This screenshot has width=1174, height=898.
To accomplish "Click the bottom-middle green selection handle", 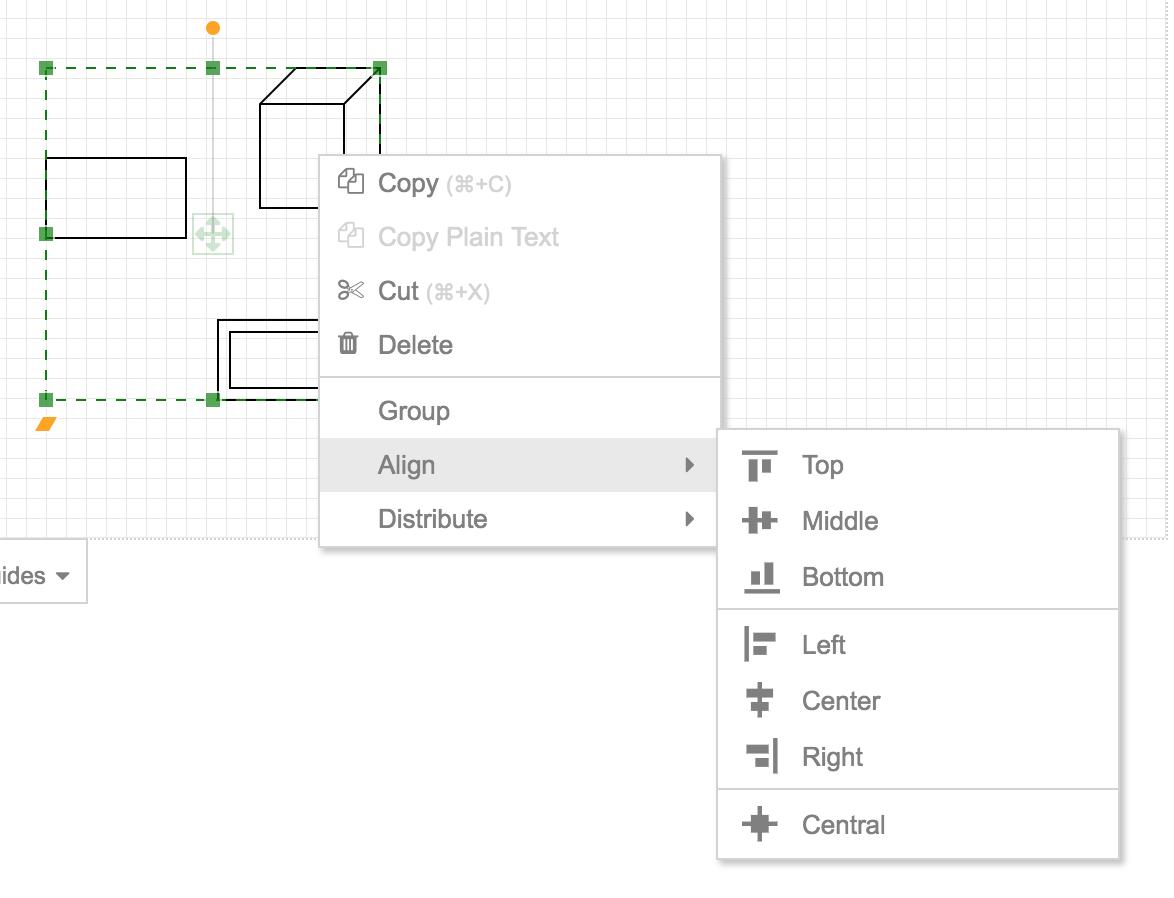I will pyautogui.click(x=213, y=399).
